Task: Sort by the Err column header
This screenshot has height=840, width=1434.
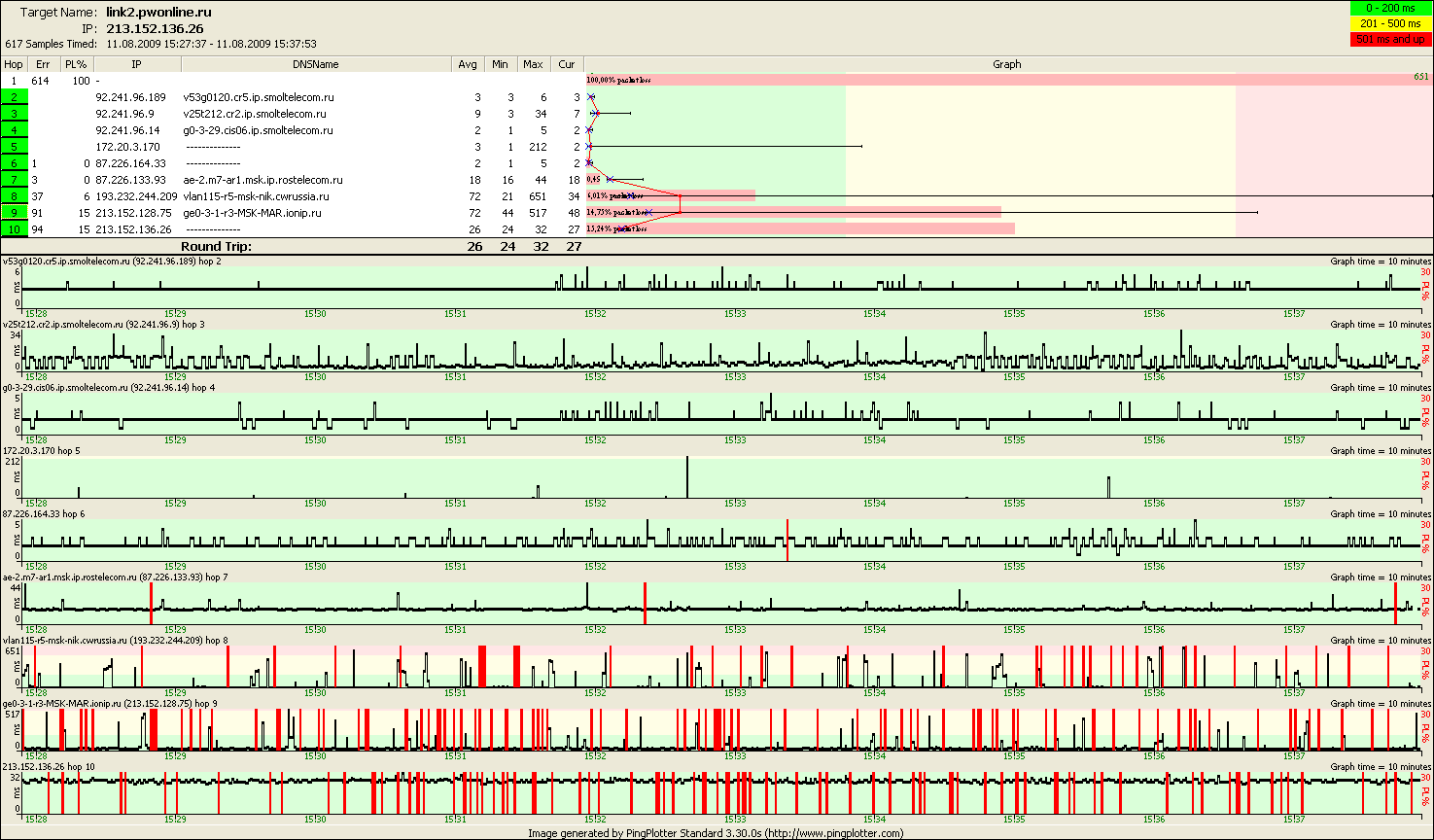Action: (43, 64)
